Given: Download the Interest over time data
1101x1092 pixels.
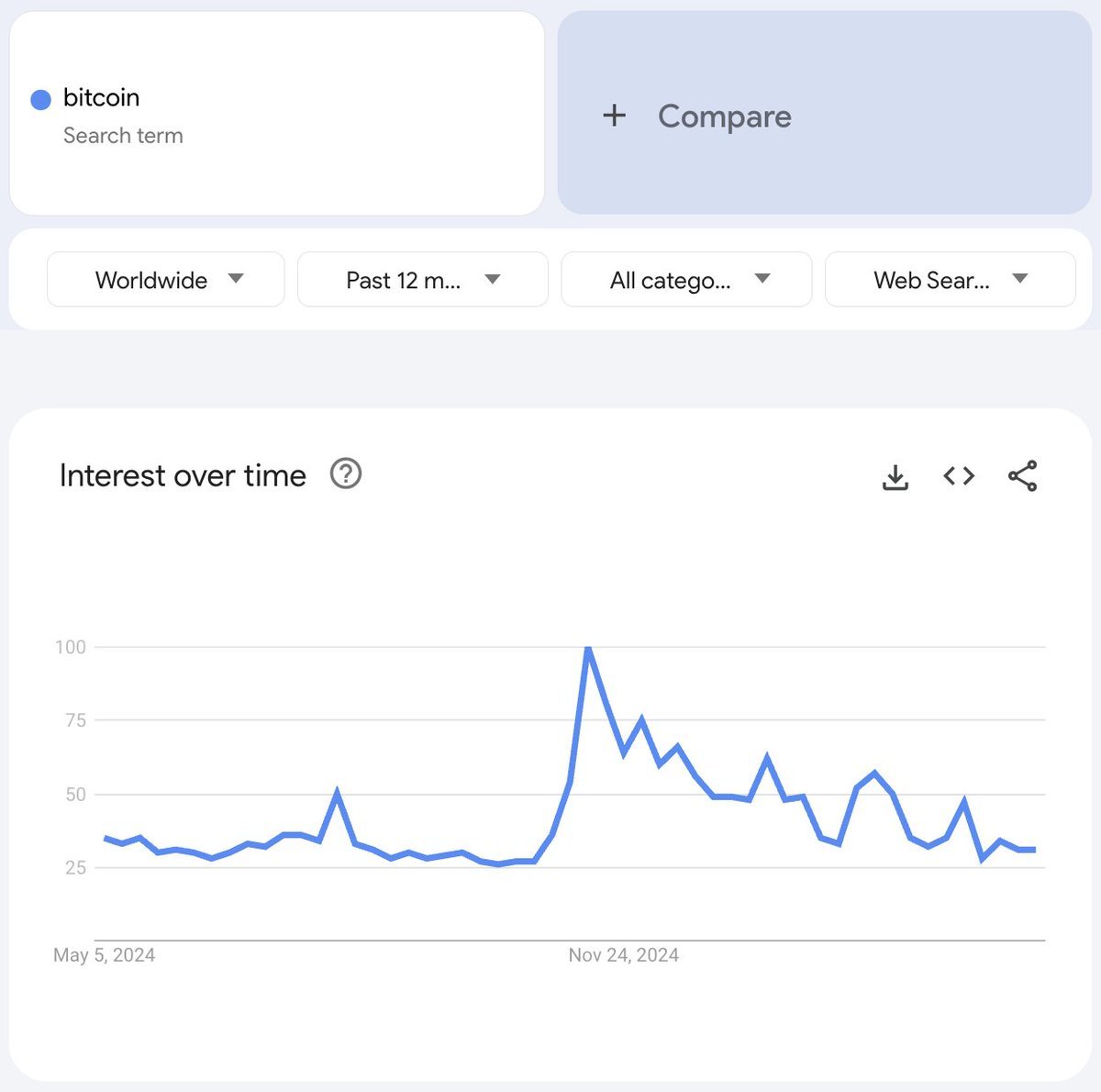Looking at the screenshot, I should pyautogui.click(x=895, y=476).
